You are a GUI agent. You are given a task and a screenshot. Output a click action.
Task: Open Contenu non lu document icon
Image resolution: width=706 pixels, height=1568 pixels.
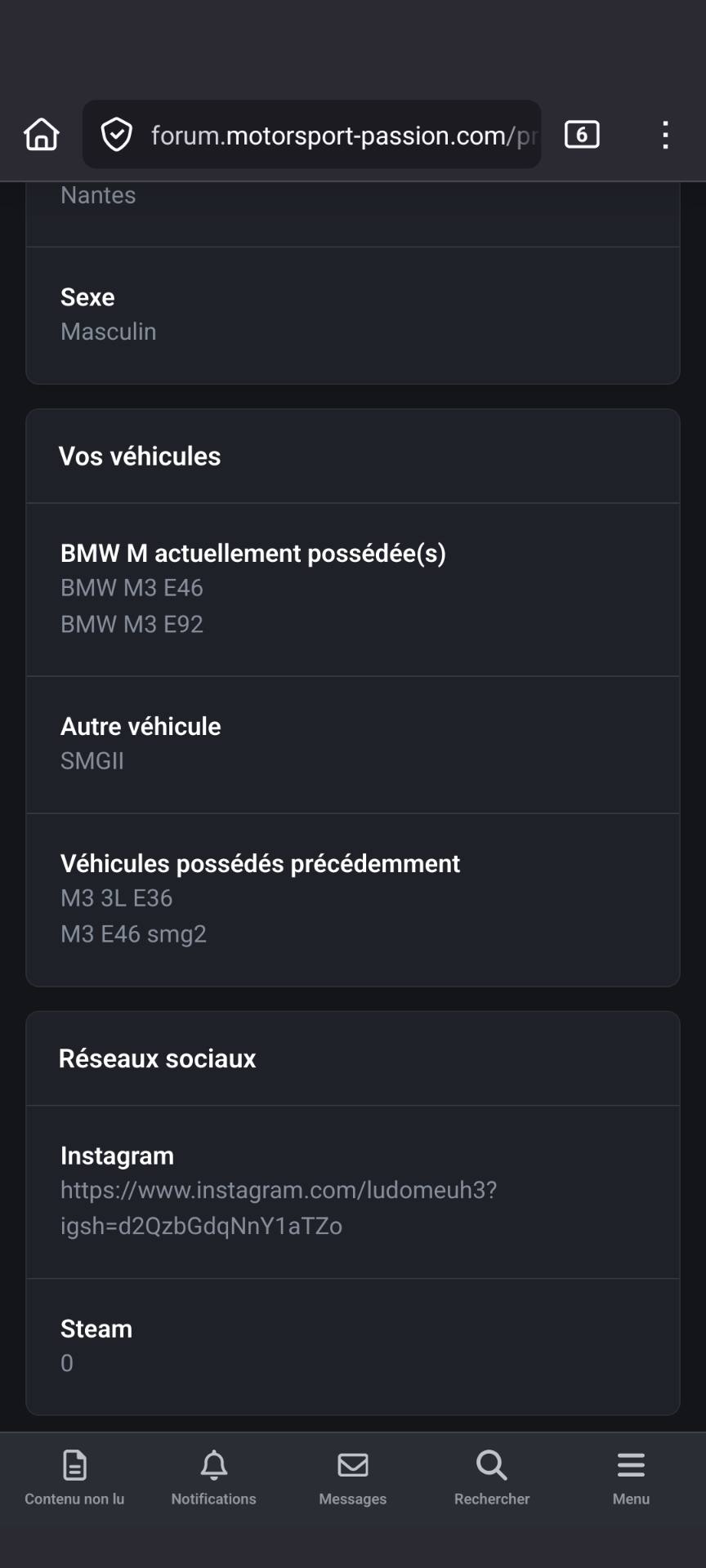click(x=74, y=1465)
